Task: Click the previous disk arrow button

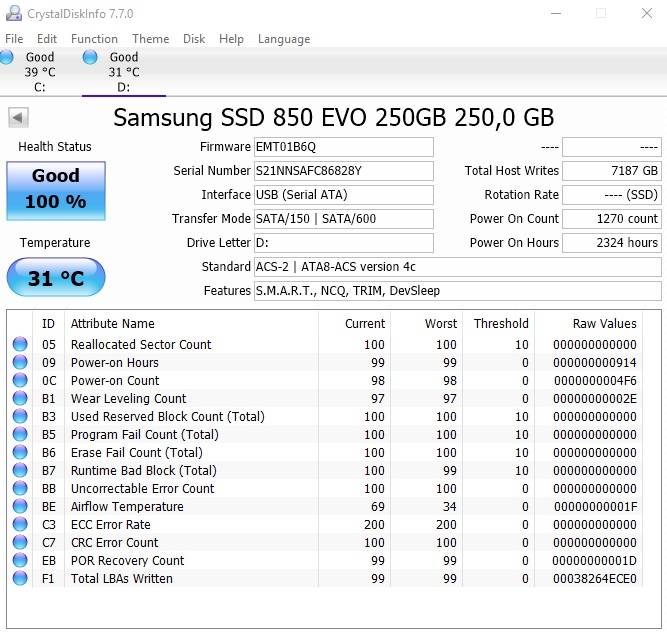Action: tap(18, 118)
